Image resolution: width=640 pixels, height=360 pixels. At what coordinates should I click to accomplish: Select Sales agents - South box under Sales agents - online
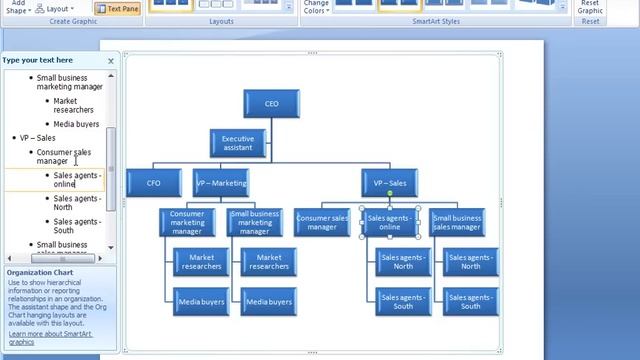point(403,302)
